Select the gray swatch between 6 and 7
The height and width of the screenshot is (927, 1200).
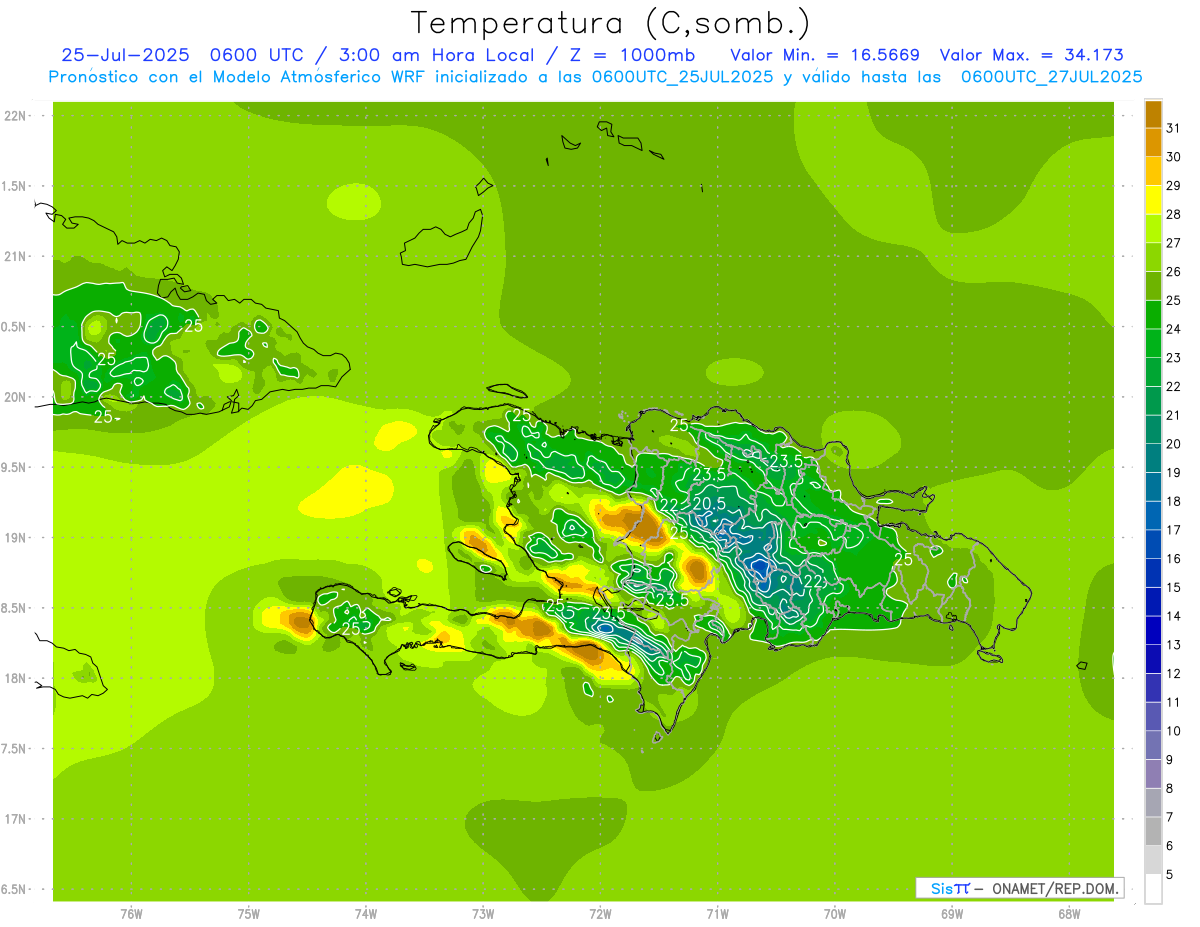[1153, 831]
